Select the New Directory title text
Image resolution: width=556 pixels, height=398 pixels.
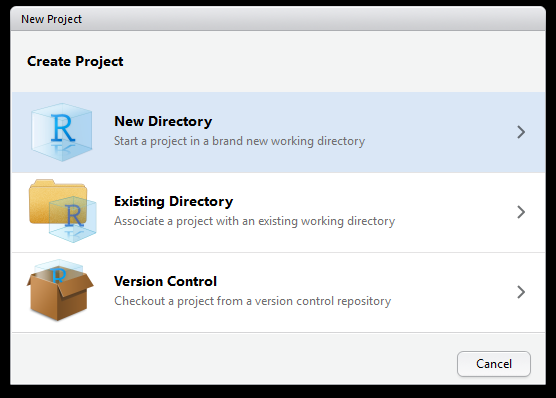163,121
